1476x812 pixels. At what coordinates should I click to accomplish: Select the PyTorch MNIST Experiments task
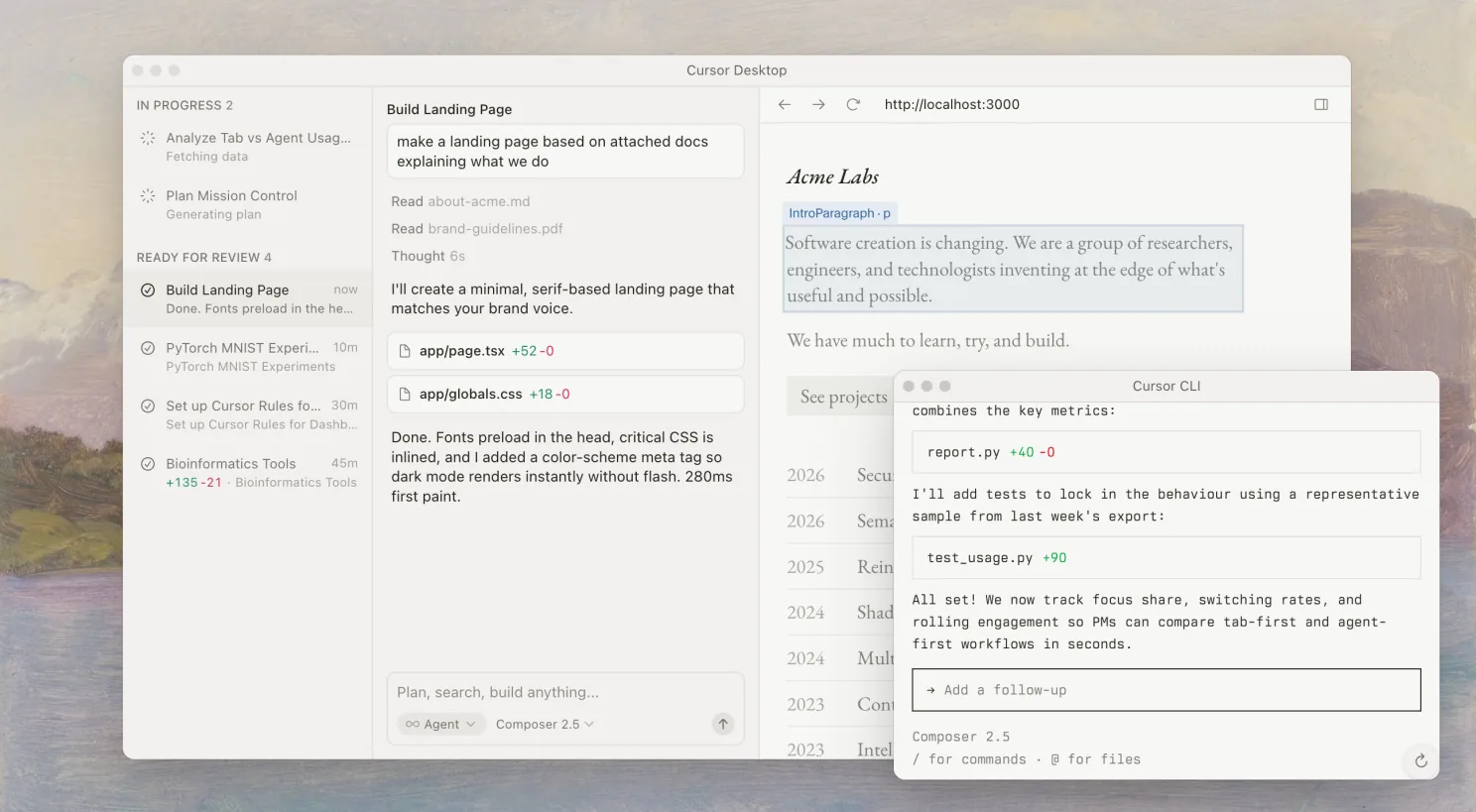pos(248,357)
